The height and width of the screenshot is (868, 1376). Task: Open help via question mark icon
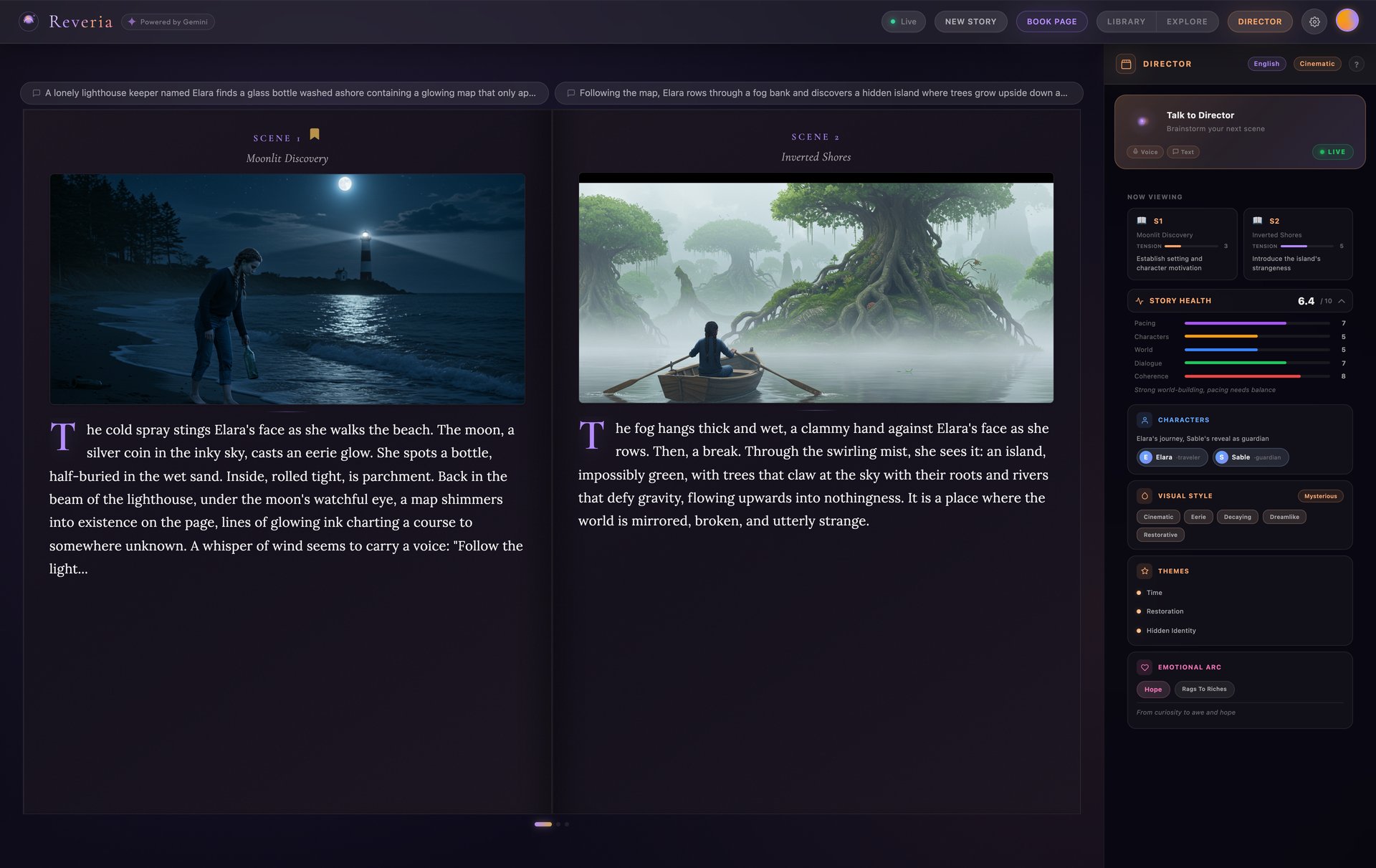click(1356, 64)
